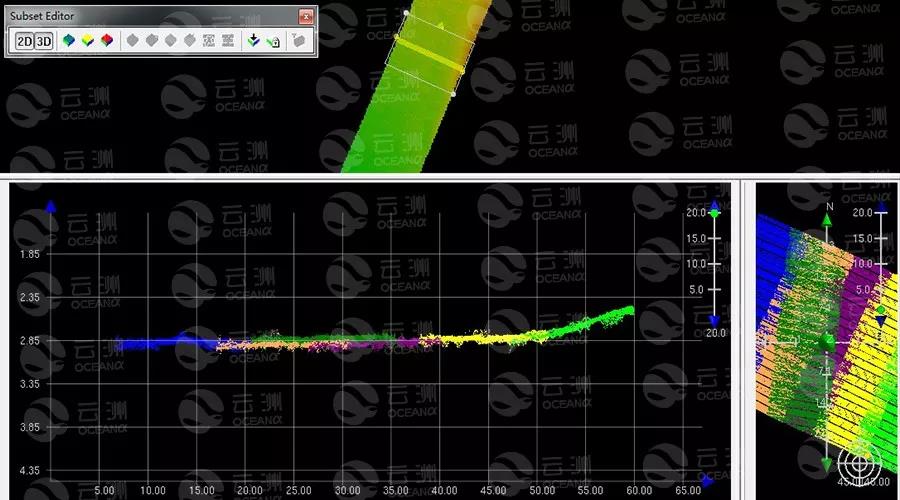900x500 pixels.
Task: Click the second grayed cube icon in toolbar
Action: point(152,40)
